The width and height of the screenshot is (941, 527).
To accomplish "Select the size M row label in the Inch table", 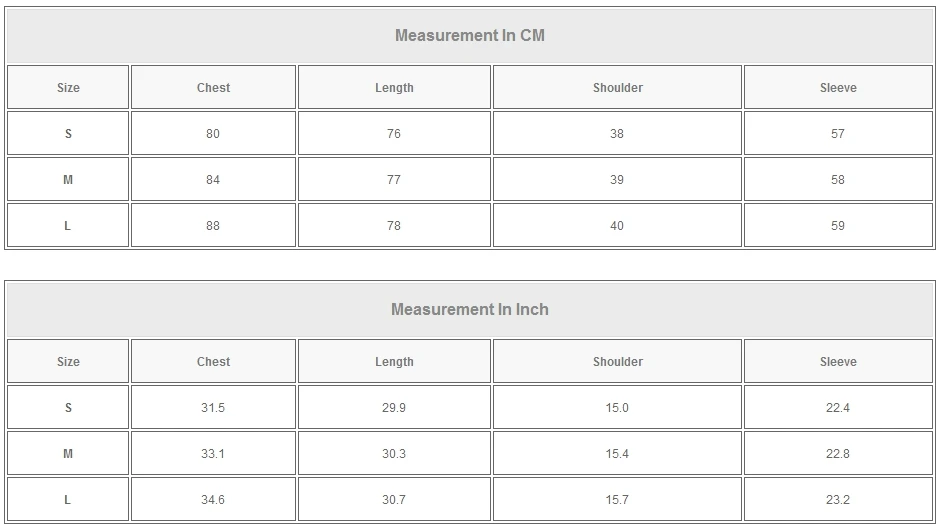I will (68, 454).
